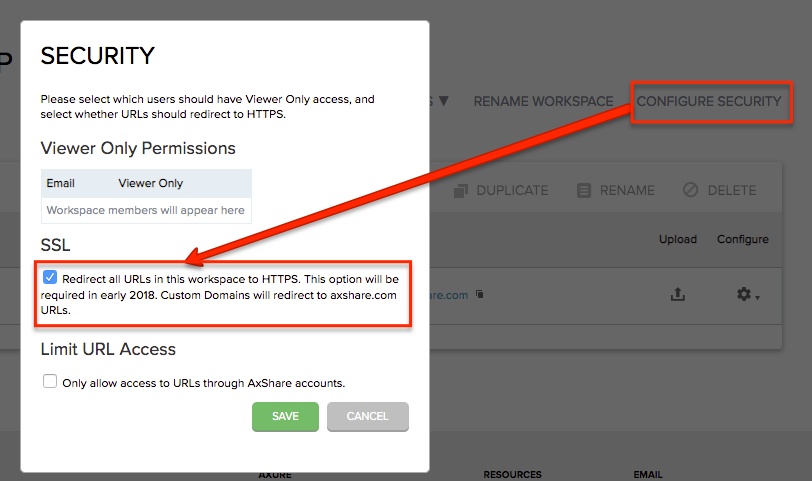
Task: Click the Configure column header
Action: tap(742, 239)
